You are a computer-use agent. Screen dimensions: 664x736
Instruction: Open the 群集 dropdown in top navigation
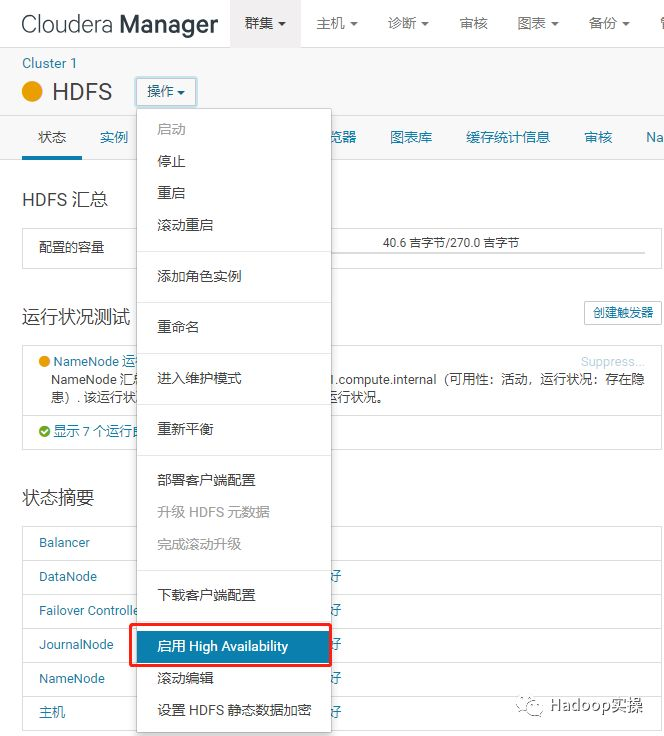click(265, 23)
